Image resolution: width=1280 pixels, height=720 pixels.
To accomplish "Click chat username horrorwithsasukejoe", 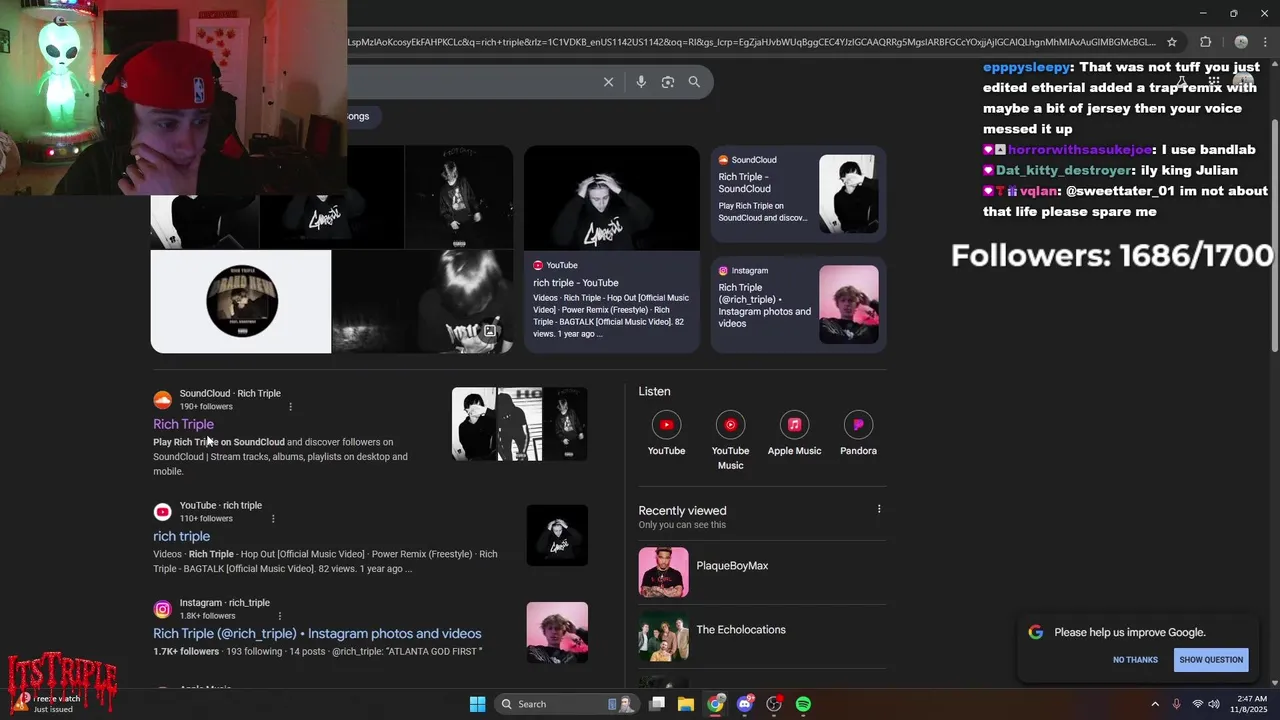I will [1079, 149].
